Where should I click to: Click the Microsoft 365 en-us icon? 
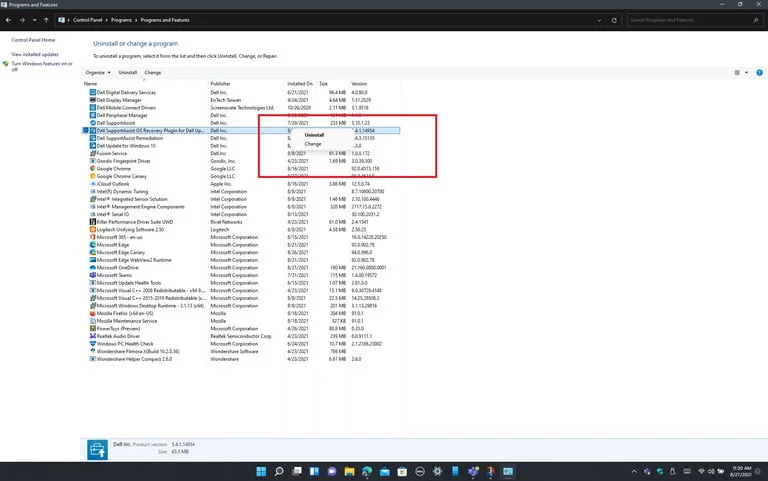coord(93,237)
